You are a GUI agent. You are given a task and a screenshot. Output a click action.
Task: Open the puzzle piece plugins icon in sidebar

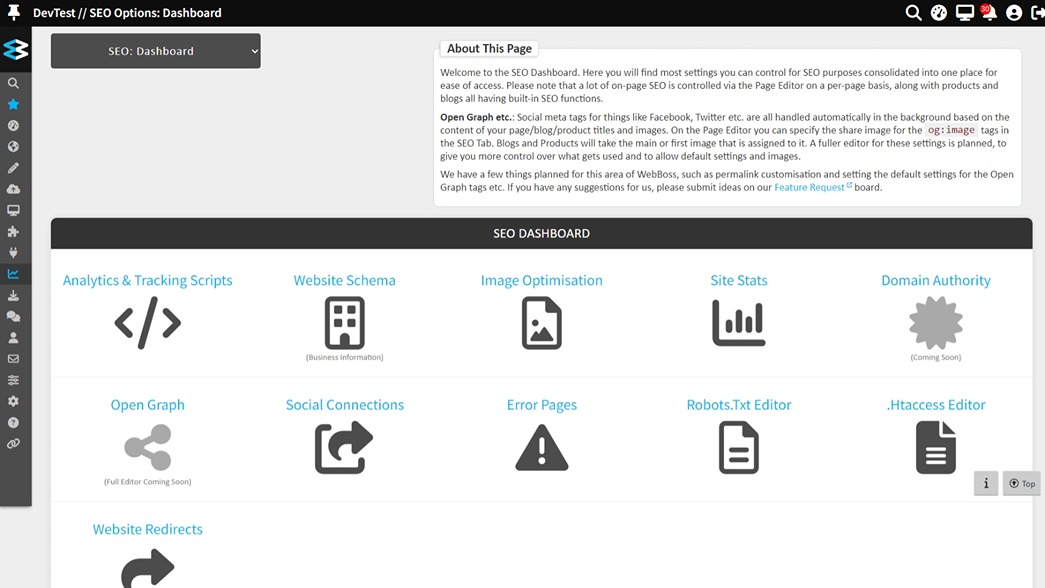pos(14,231)
